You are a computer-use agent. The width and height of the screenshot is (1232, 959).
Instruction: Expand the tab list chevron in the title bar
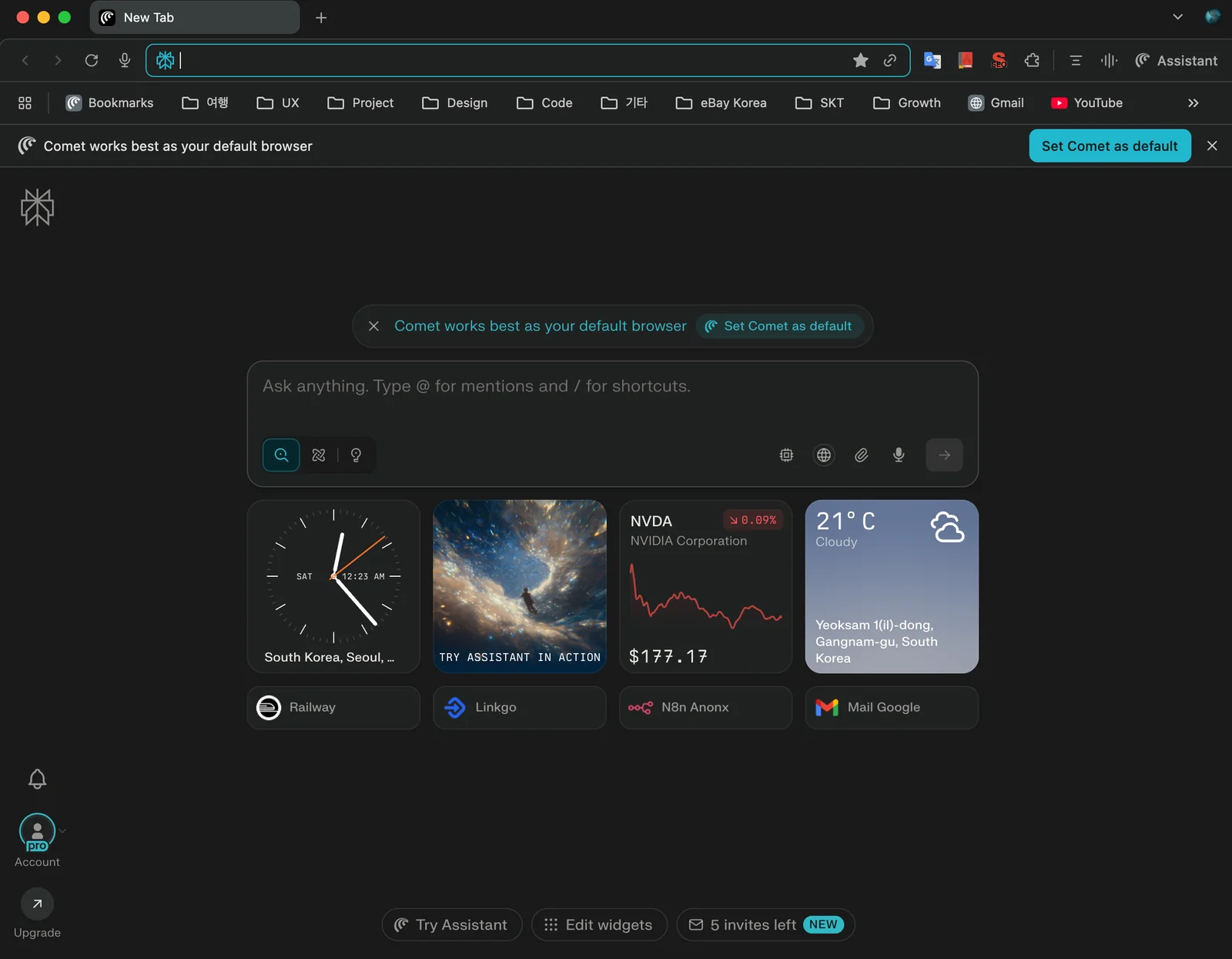(x=1177, y=17)
